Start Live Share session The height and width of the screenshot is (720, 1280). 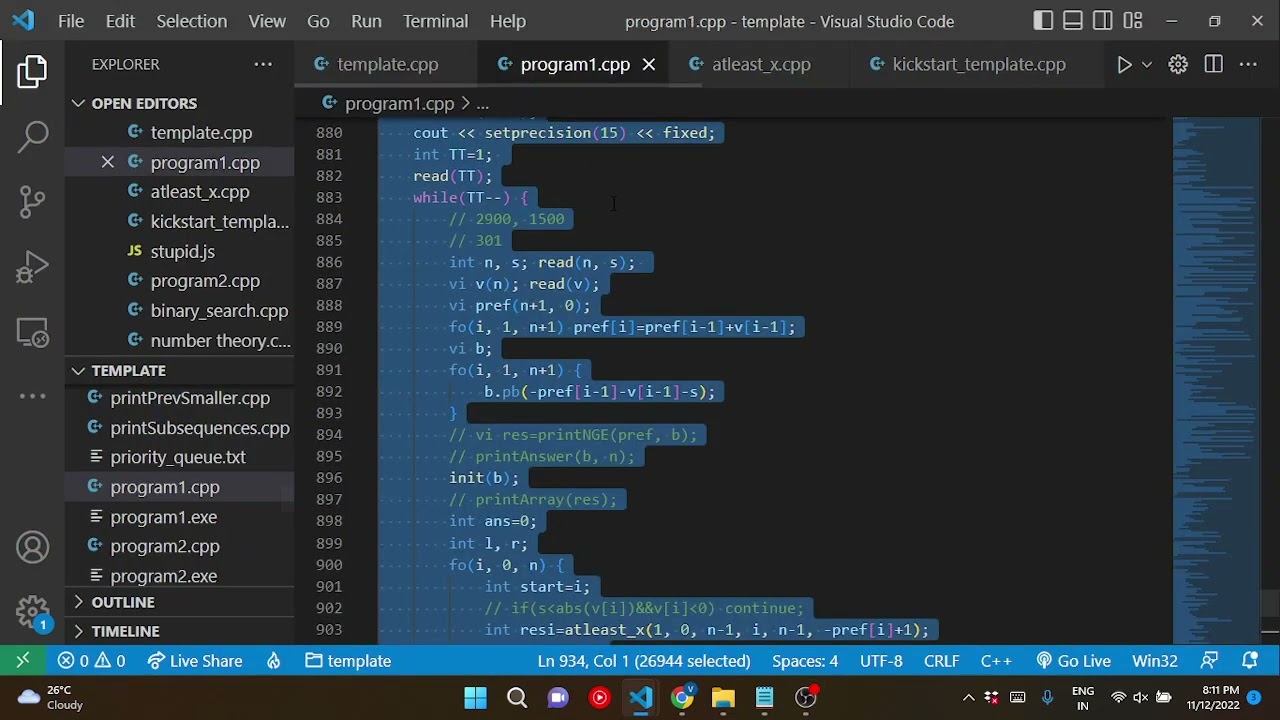tap(195, 661)
